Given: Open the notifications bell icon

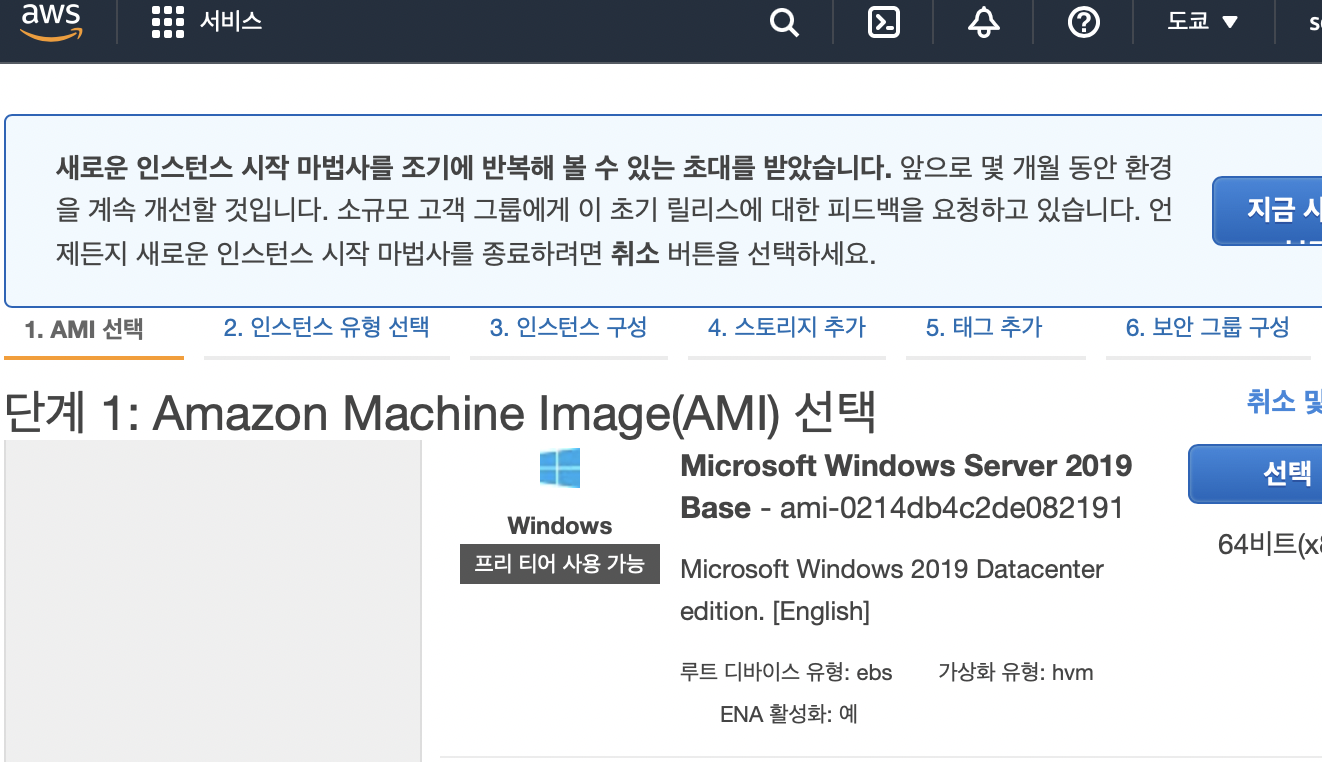Looking at the screenshot, I should coord(984,22).
